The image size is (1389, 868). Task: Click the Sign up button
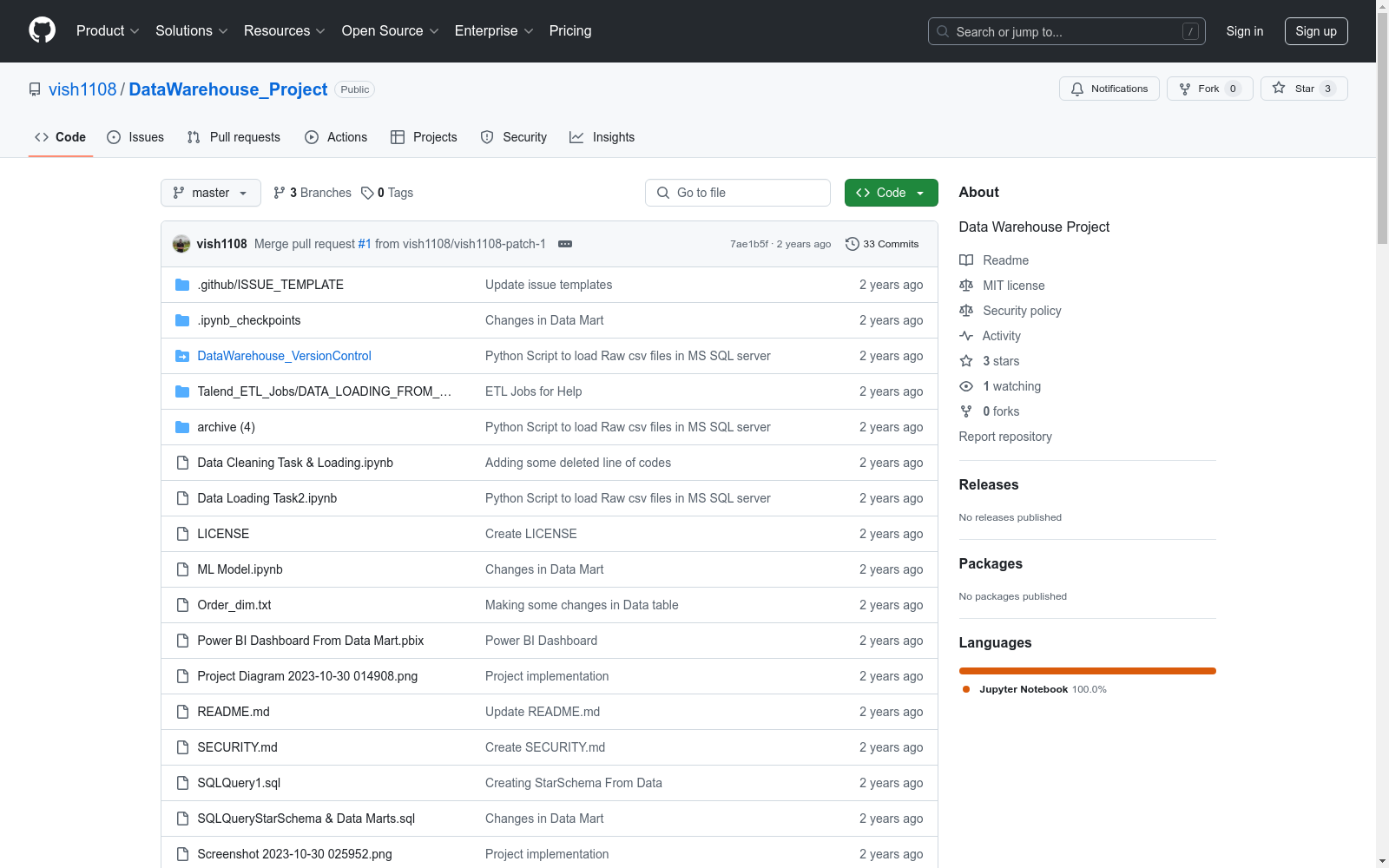click(x=1315, y=31)
